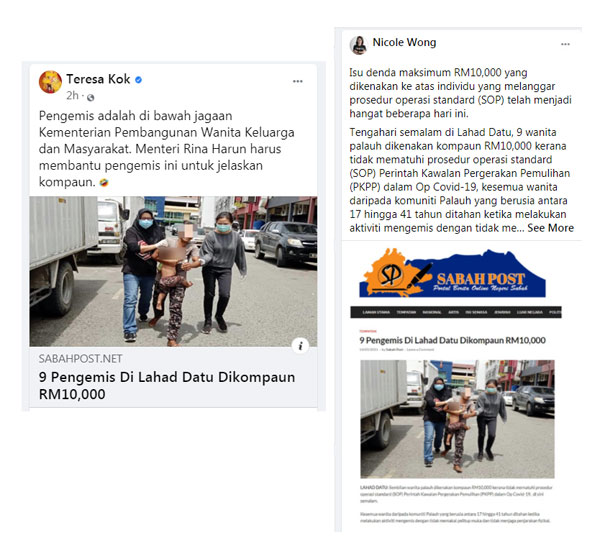Open the 2h timestamp on Teresa Kok's post
Screen dimensions: 600x543
pos(72,95)
